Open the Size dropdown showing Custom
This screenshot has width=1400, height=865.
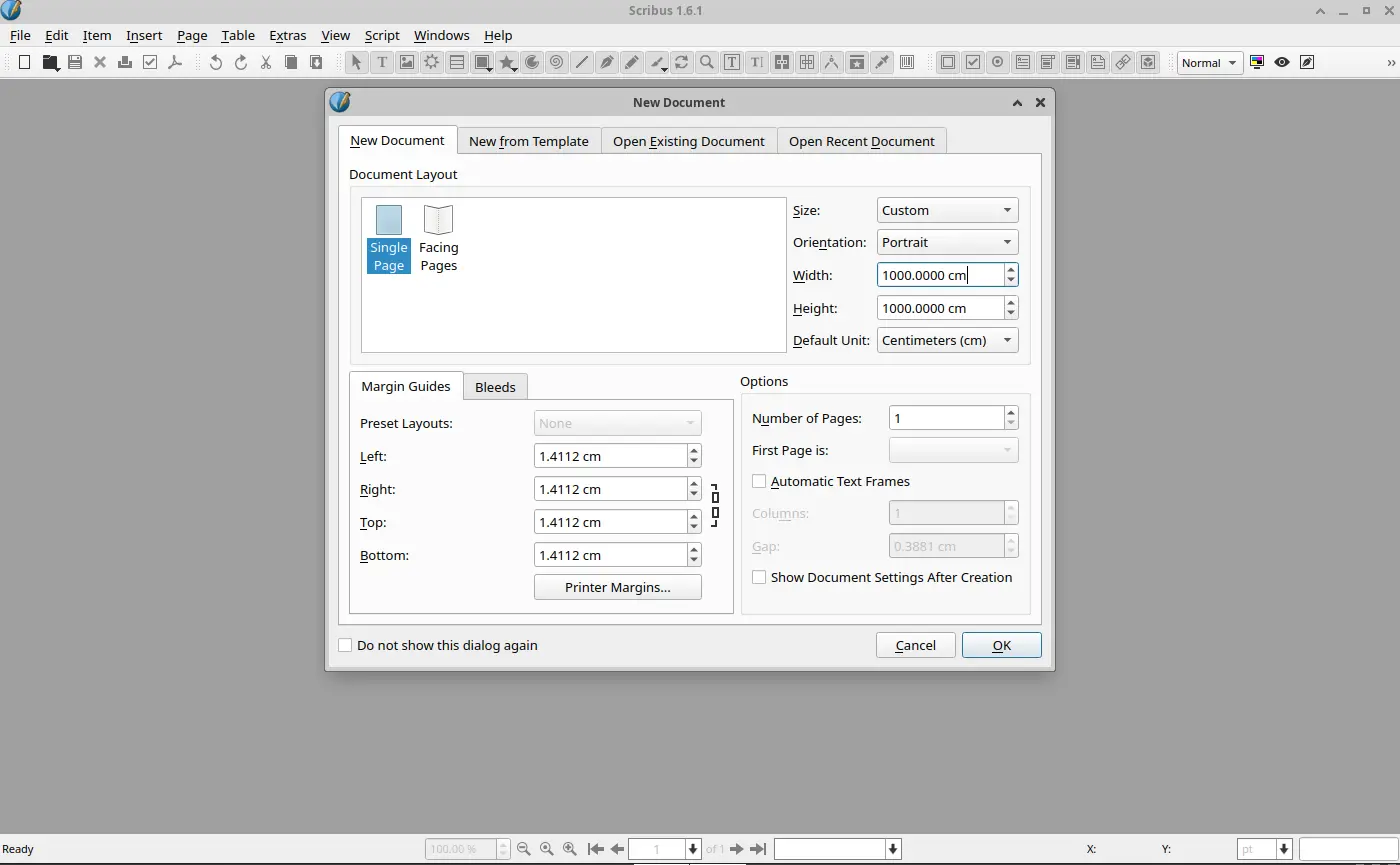(x=946, y=210)
